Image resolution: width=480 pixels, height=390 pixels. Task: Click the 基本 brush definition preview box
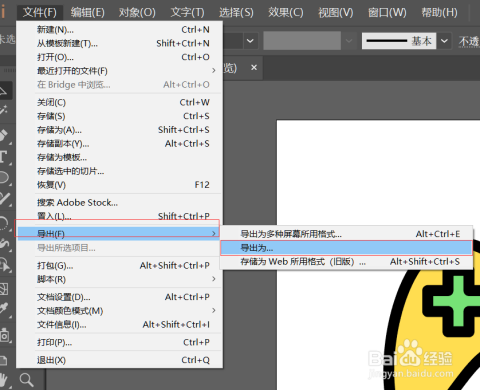point(399,41)
